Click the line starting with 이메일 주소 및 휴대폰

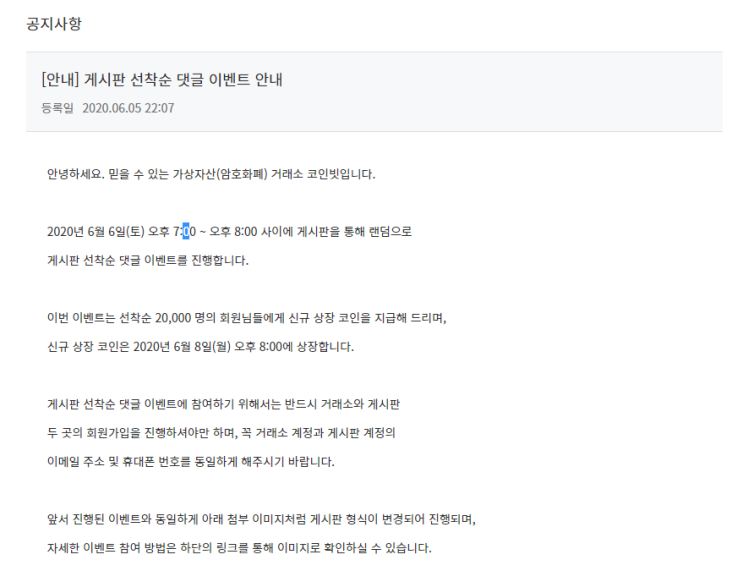(190, 462)
